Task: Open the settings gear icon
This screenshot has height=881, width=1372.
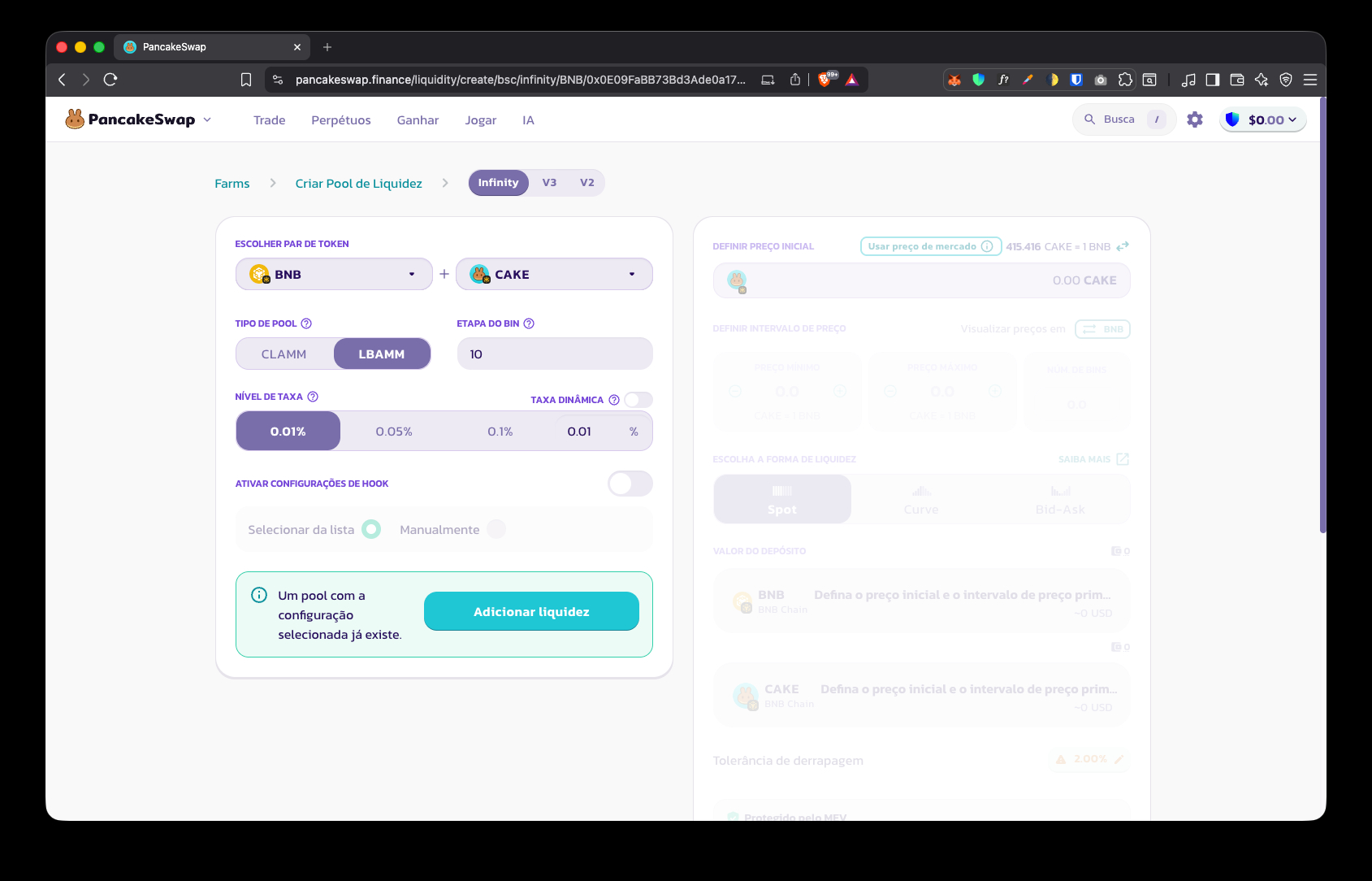Action: tap(1195, 119)
